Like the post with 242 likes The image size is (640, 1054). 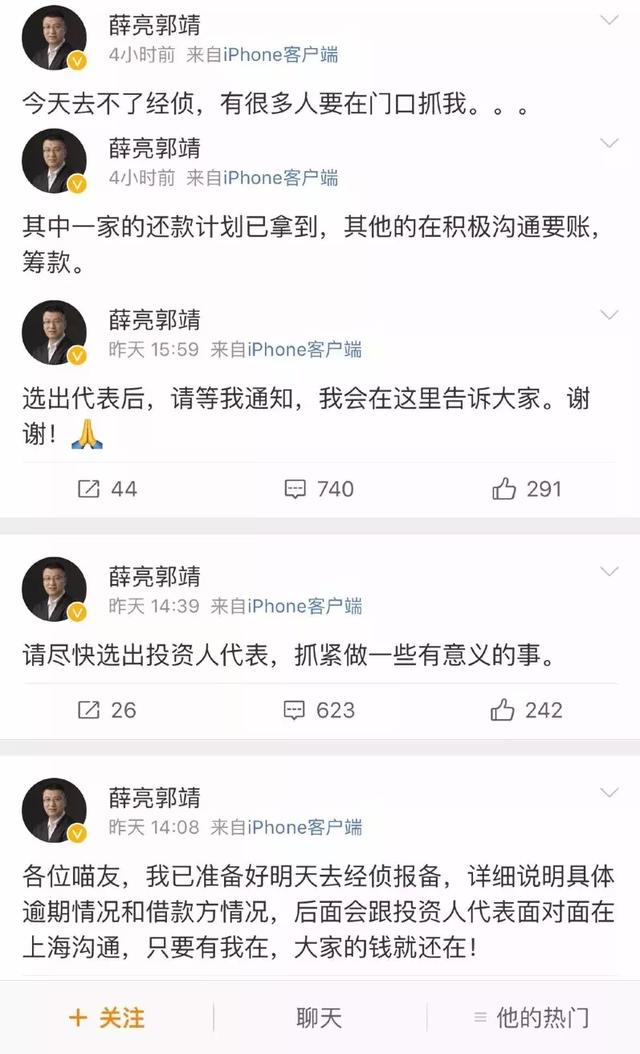[x=502, y=710]
